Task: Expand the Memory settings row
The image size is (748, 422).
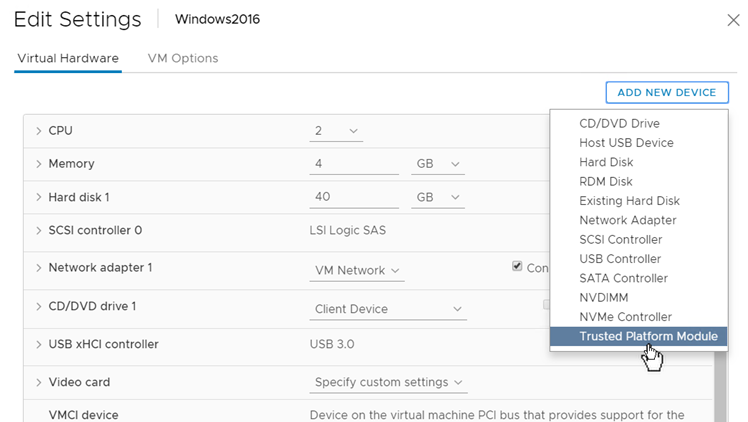Action: 38,164
